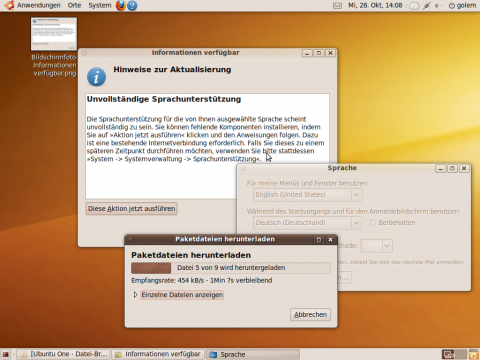The width and height of the screenshot is (480, 360).
Task: Click the second workspace switcher cell
Action: pos(461,354)
